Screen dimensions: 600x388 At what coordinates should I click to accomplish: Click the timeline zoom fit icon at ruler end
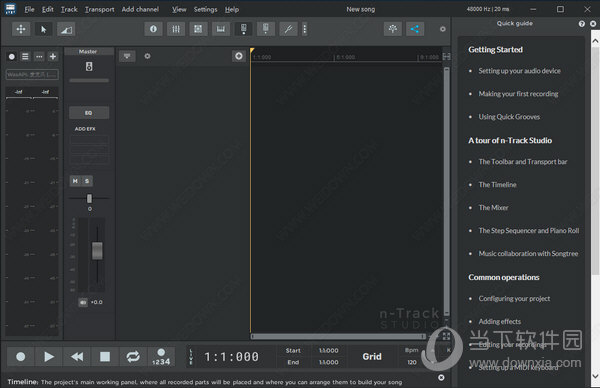pyautogui.click(x=446, y=57)
